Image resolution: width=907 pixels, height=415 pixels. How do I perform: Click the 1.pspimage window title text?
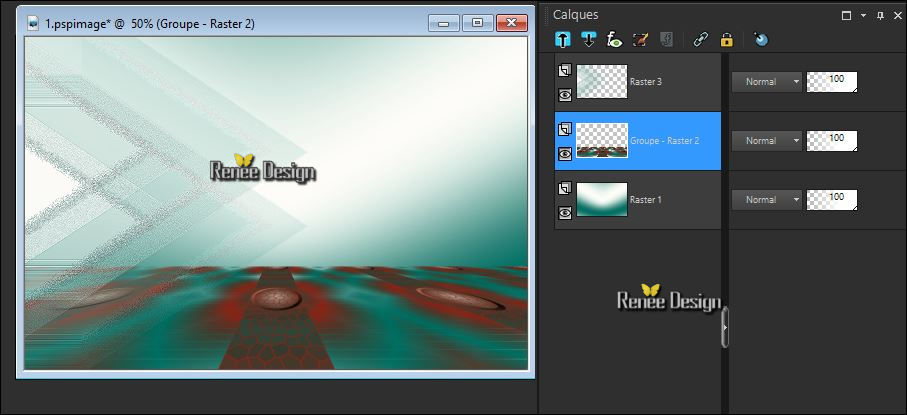coord(150,24)
